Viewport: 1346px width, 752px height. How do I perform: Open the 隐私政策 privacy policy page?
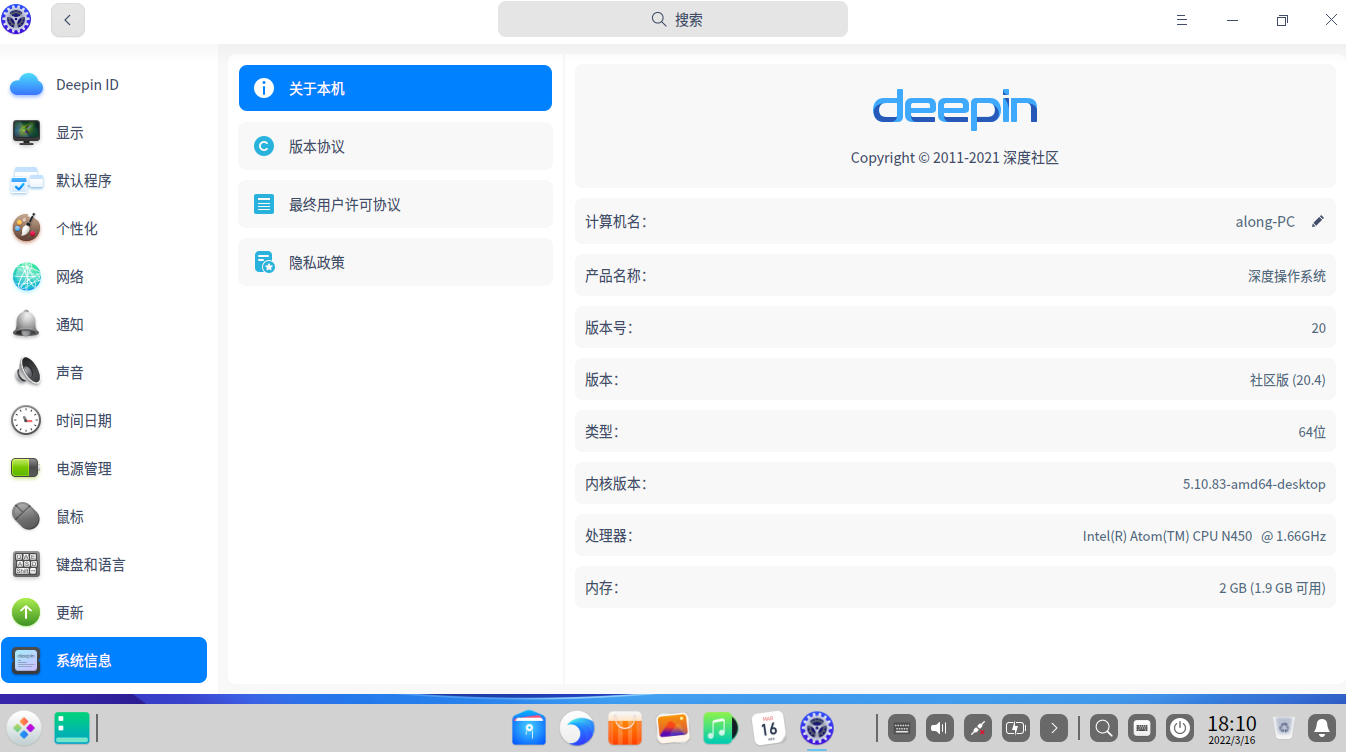395,262
